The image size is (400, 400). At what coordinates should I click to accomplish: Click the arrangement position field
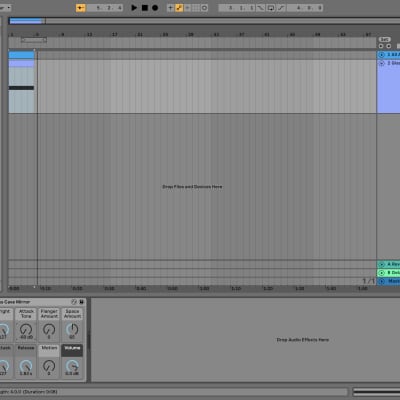105,8
